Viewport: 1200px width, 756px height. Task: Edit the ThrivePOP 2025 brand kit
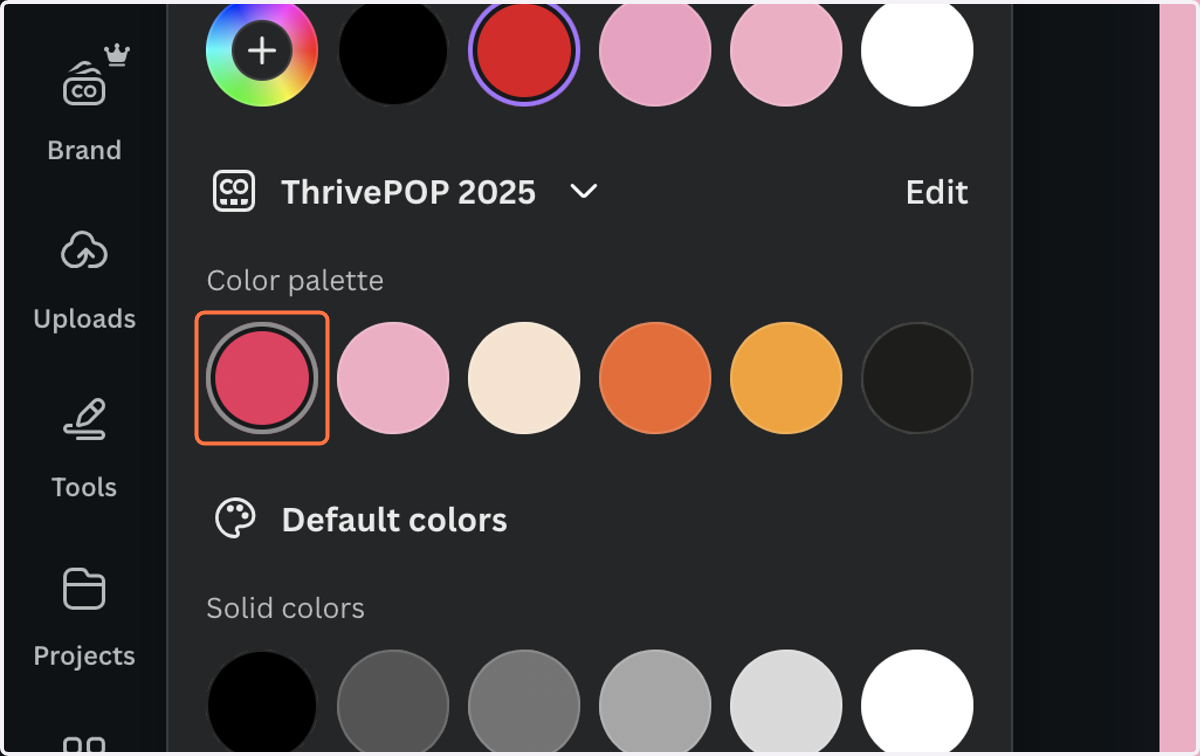(x=936, y=192)
